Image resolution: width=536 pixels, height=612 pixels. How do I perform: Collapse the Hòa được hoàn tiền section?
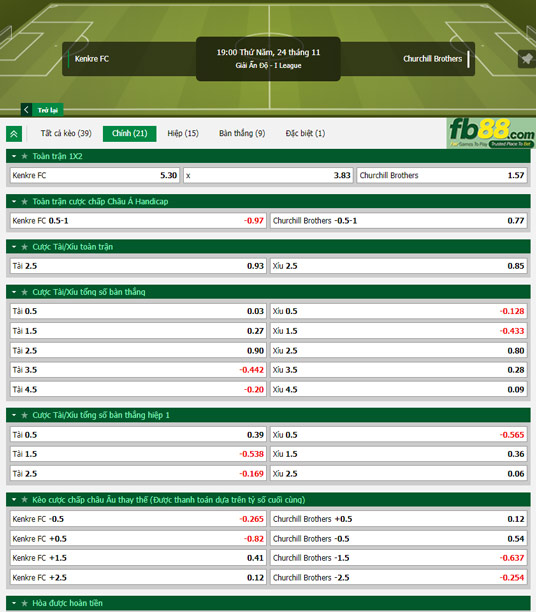(14, 603)
